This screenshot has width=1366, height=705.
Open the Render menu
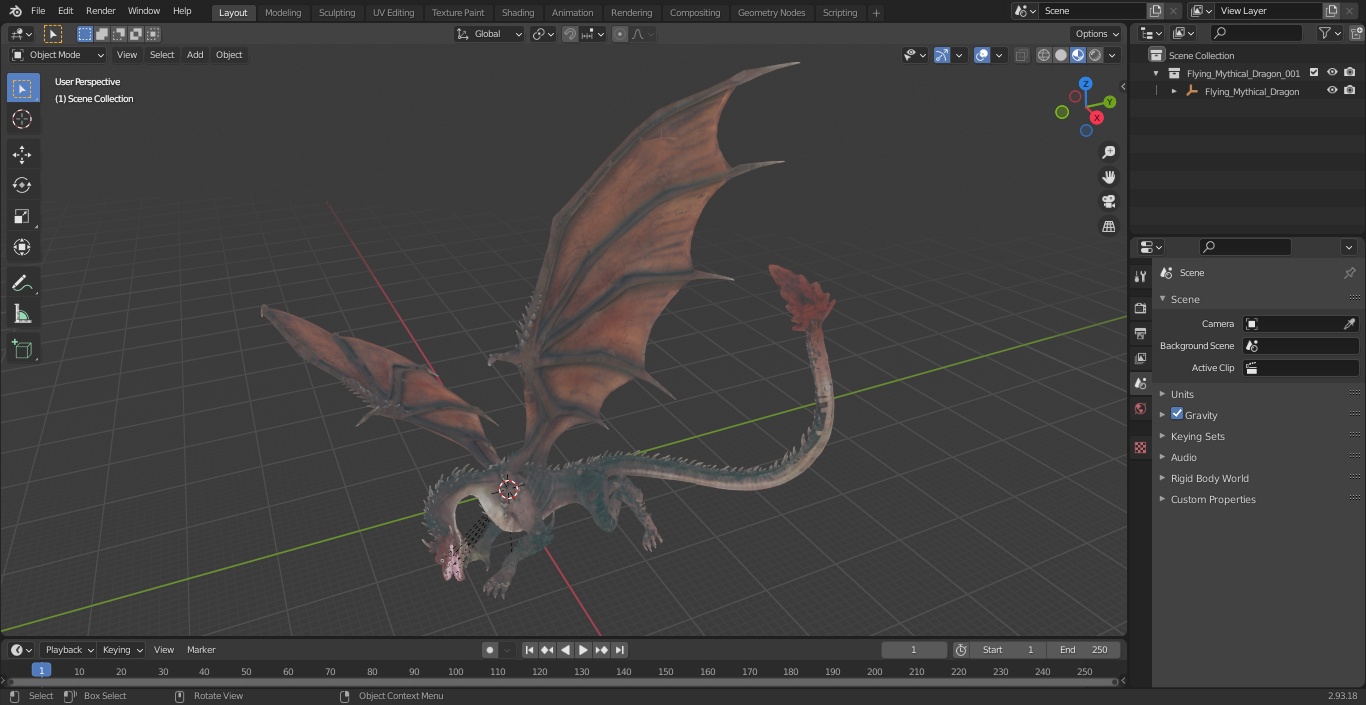coord(100,11)
